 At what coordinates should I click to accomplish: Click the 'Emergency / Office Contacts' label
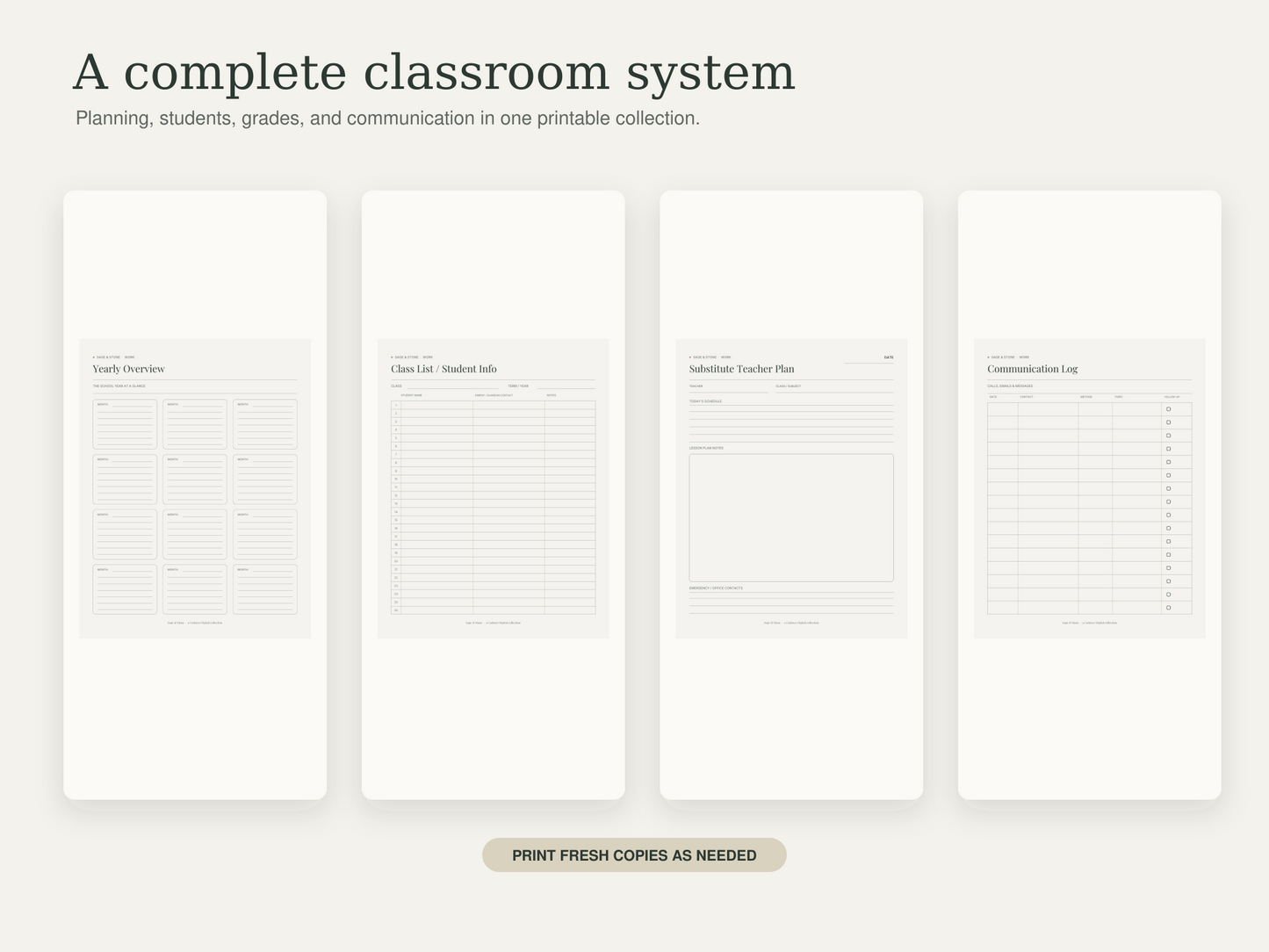click(x=716, y=588)
